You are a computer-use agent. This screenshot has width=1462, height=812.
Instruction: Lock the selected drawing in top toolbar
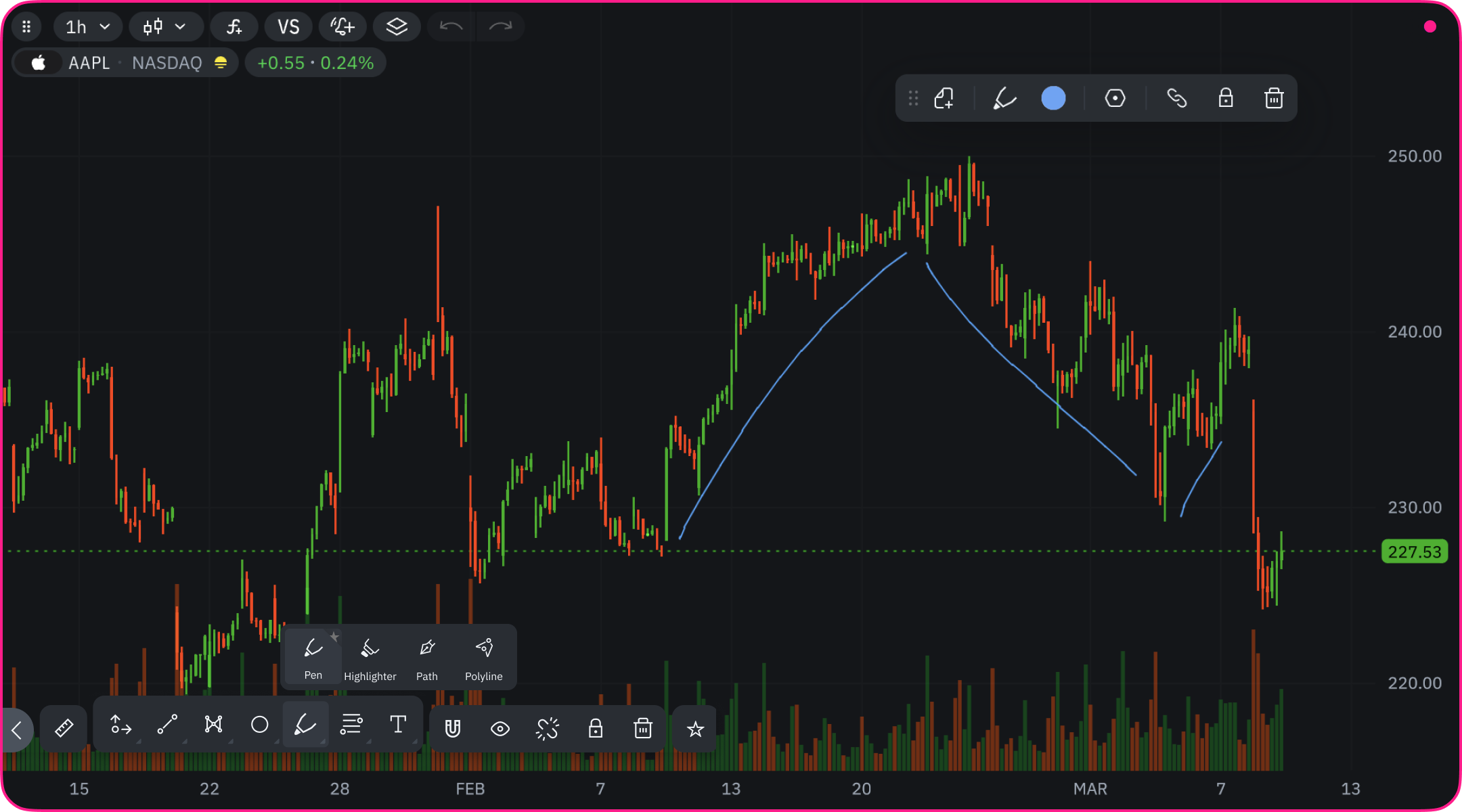(1226, 98)
